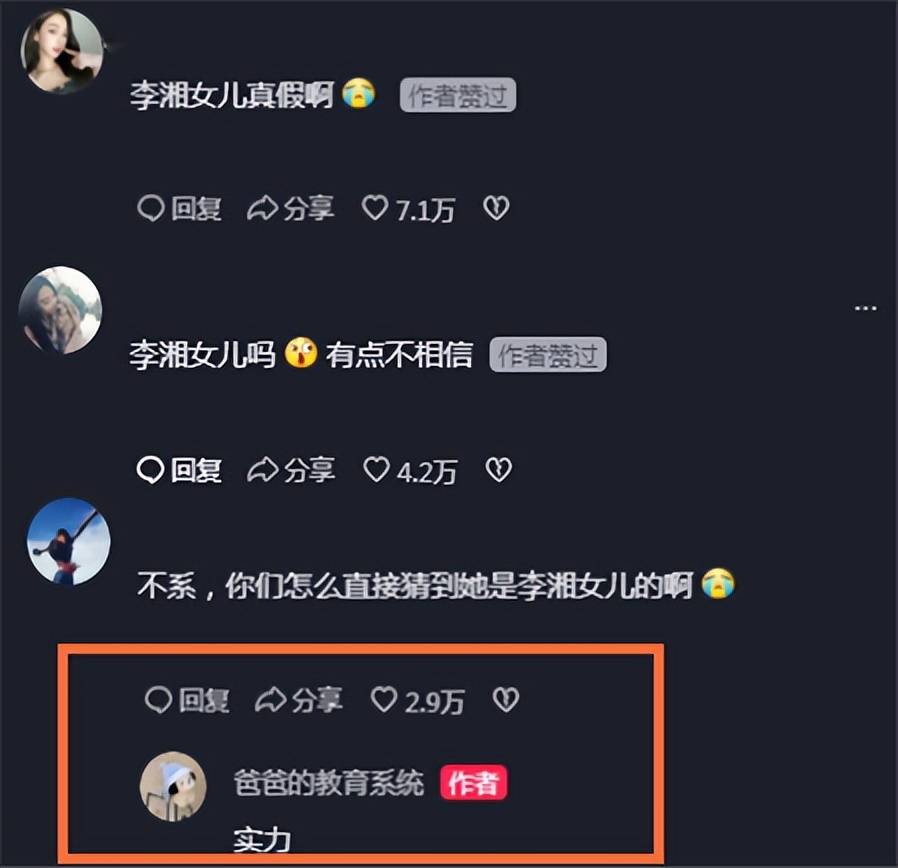Tap broken heart beside 4.2万
This screenshot has width=898, height=868.
[x=499, y=469]
